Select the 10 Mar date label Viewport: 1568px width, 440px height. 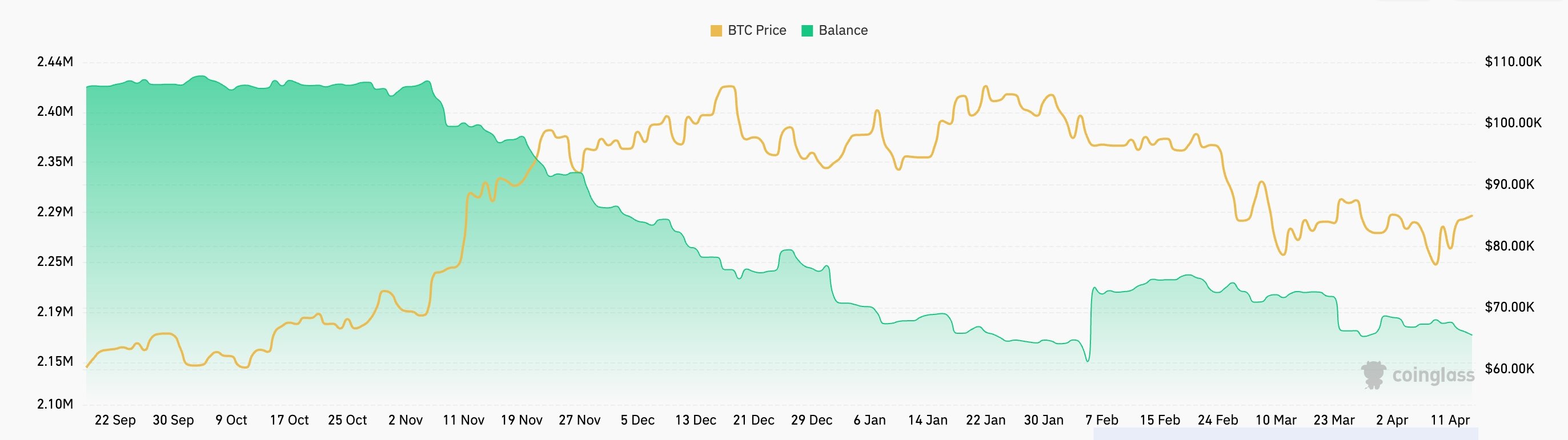click(x=1276, y=420)
